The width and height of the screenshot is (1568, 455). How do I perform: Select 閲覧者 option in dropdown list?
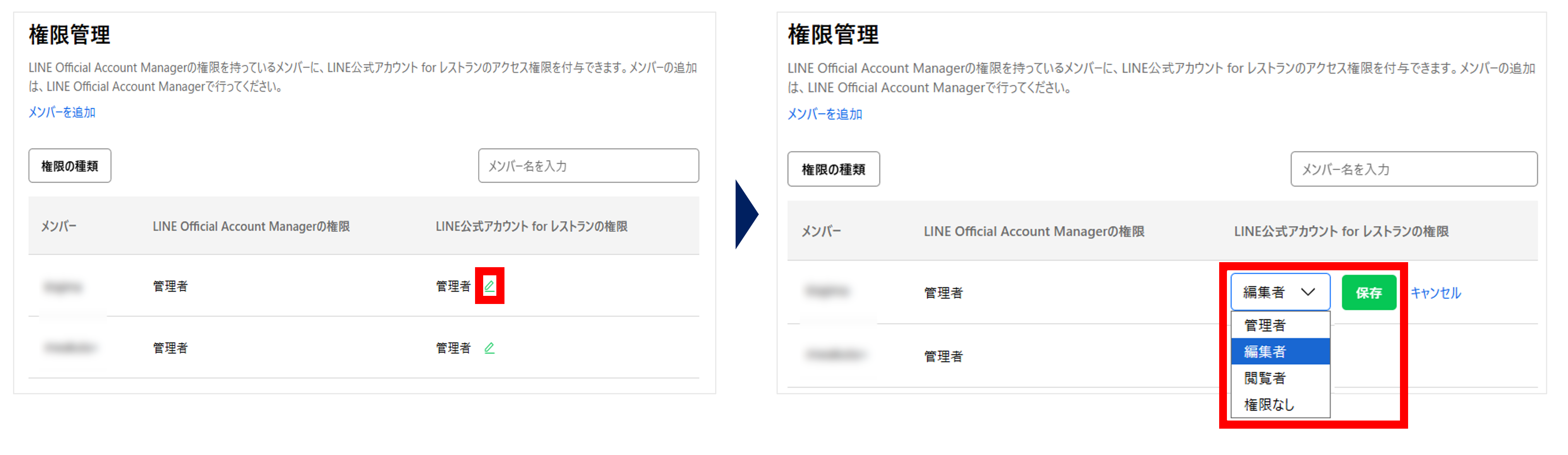click(x=1280, y=378)
